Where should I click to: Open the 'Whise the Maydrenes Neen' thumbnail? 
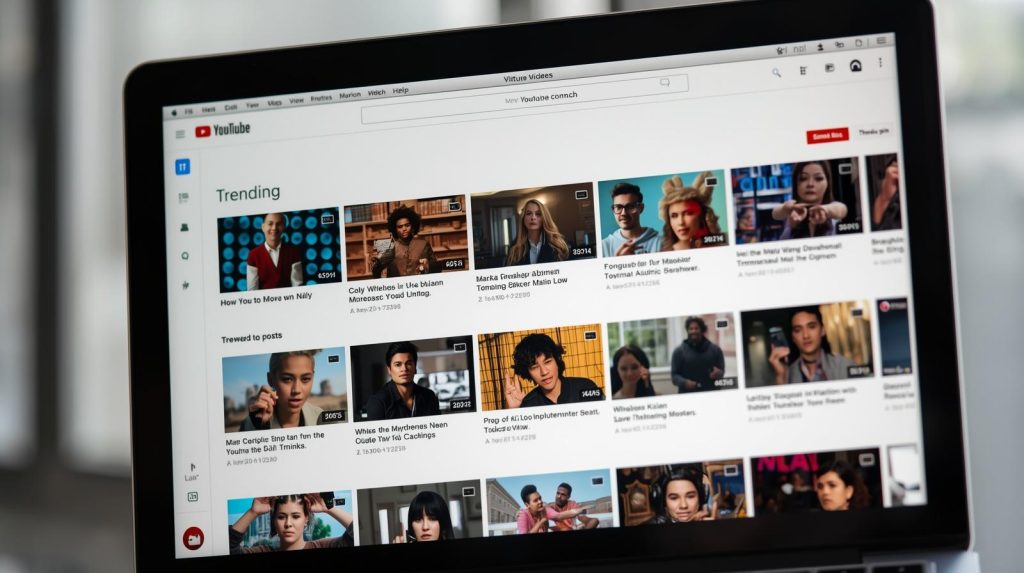(x=412, y=379)
